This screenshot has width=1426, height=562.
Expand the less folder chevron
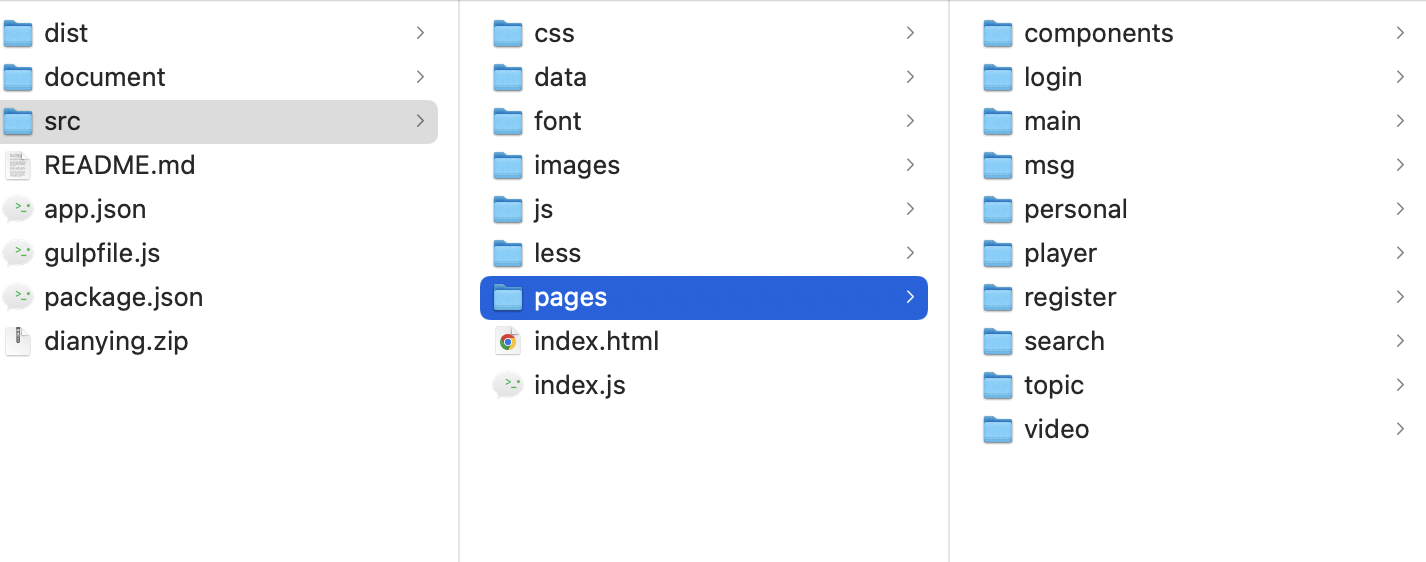(x=910, y=253)
